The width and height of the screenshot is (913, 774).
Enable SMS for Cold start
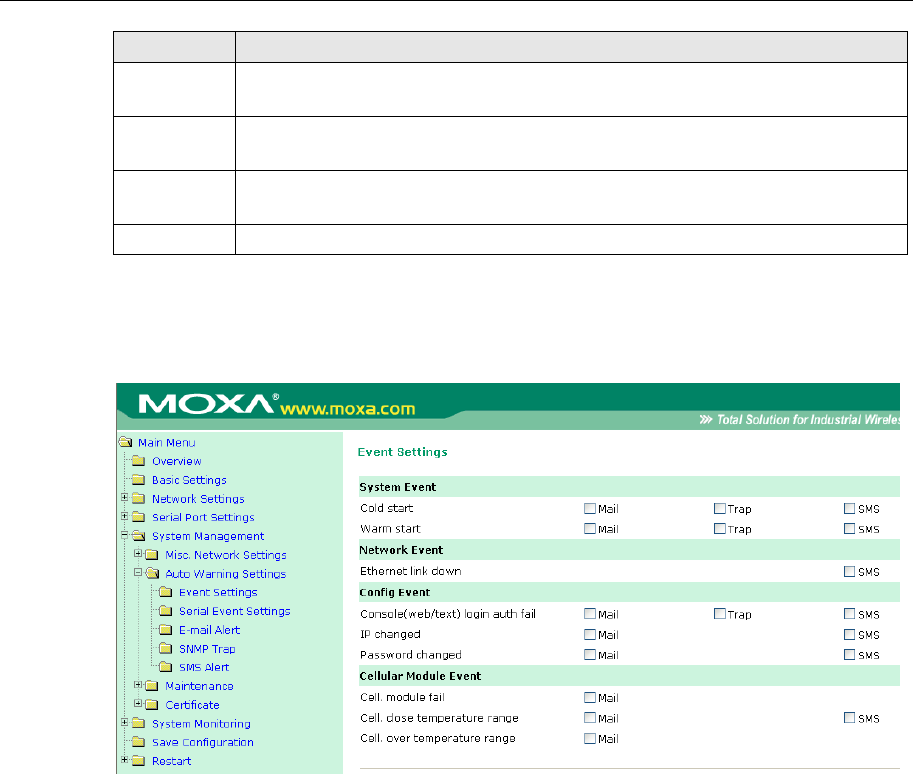pyautogui.click(x=850, y=508)
